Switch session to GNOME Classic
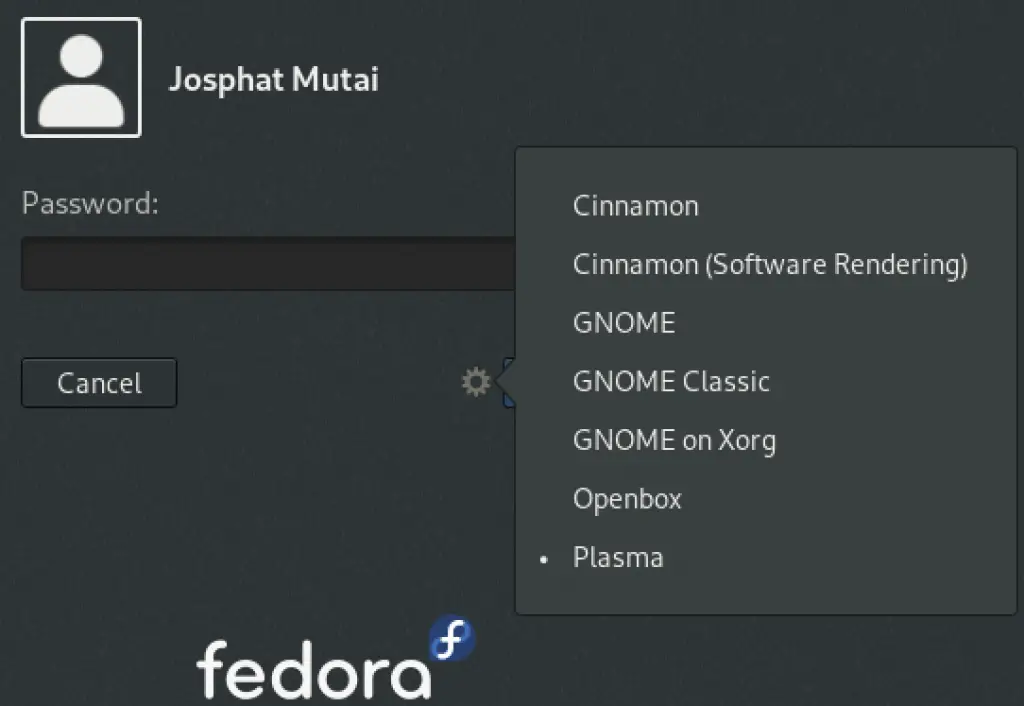Viewport: 1024px width, 706px height. [x=671, y=381]
